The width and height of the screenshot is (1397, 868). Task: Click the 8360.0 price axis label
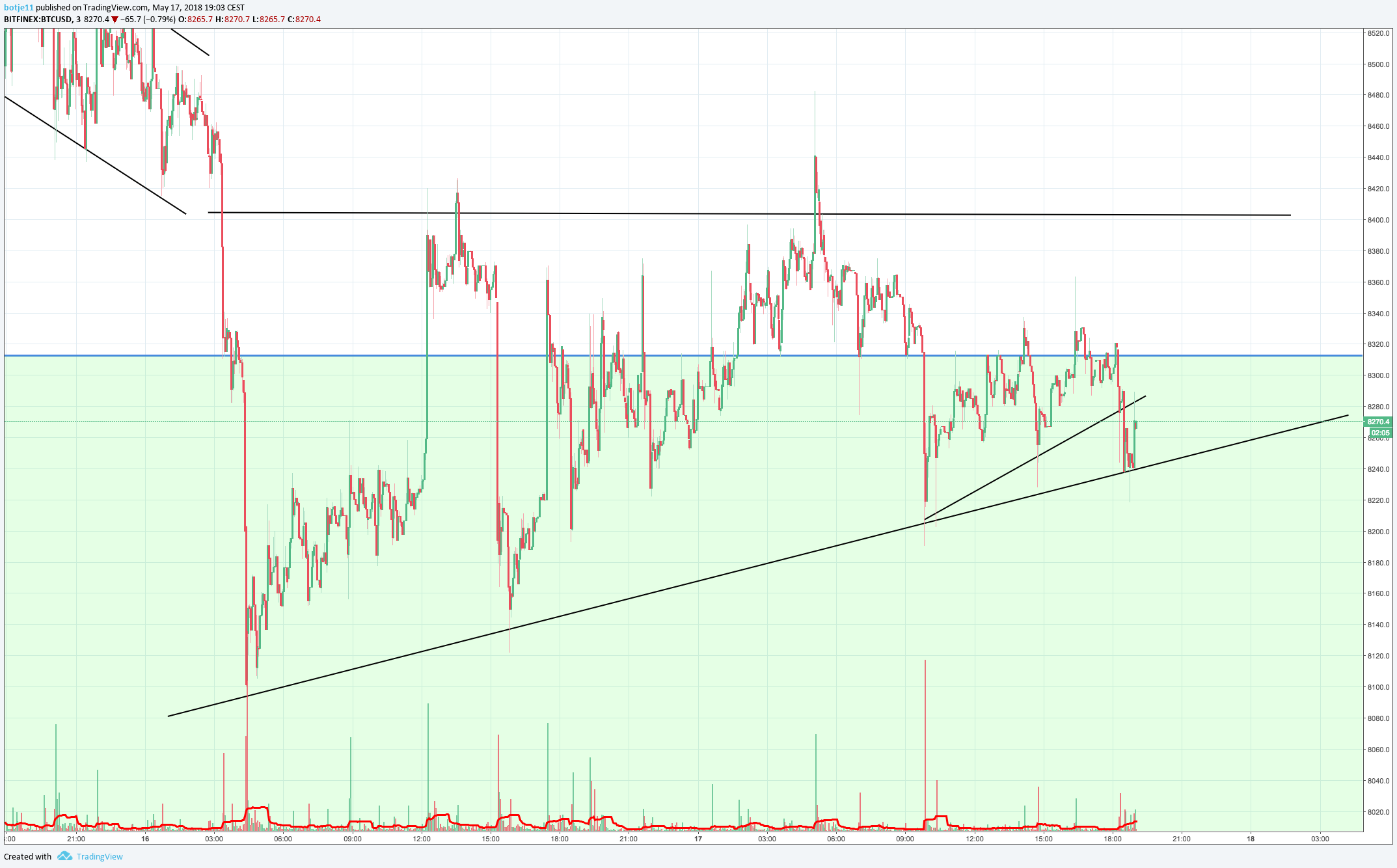[1378, 282]
